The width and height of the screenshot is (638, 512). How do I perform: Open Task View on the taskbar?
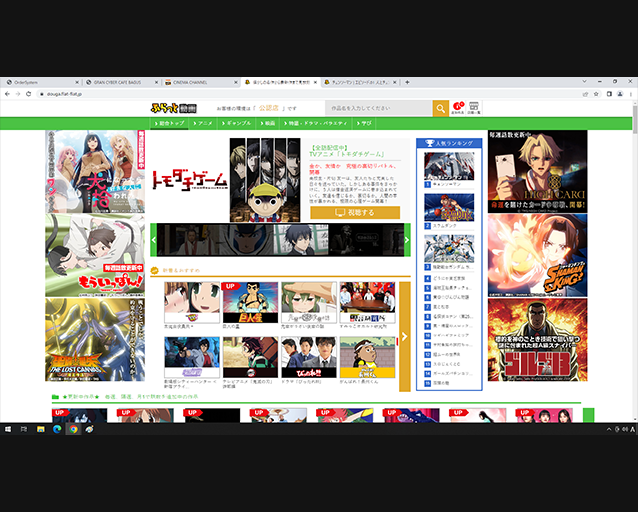[x=24, y=429]
